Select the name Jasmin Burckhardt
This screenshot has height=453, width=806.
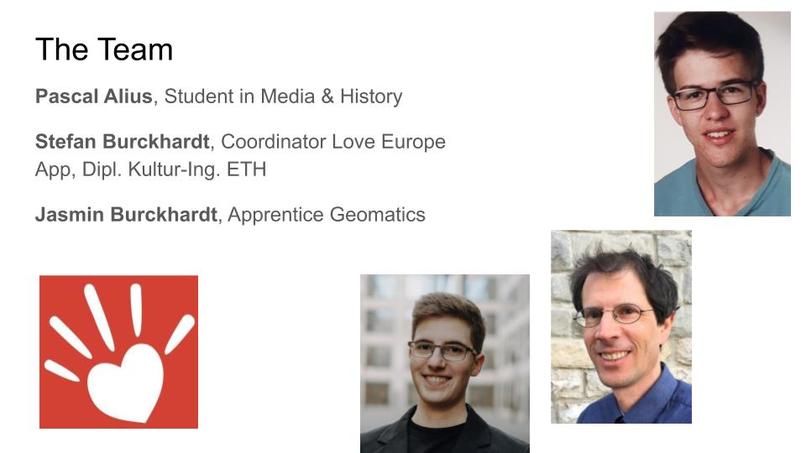click(126, 214)
